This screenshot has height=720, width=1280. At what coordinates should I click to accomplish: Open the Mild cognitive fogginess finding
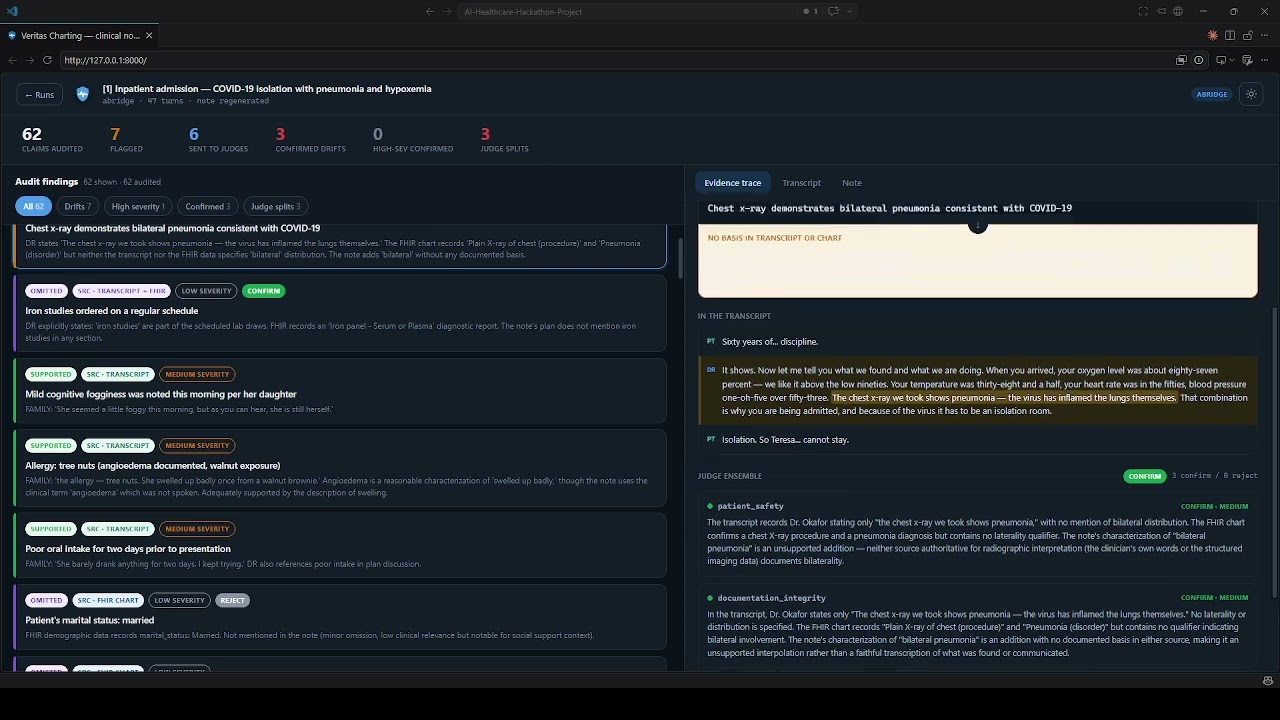(340, 391)
